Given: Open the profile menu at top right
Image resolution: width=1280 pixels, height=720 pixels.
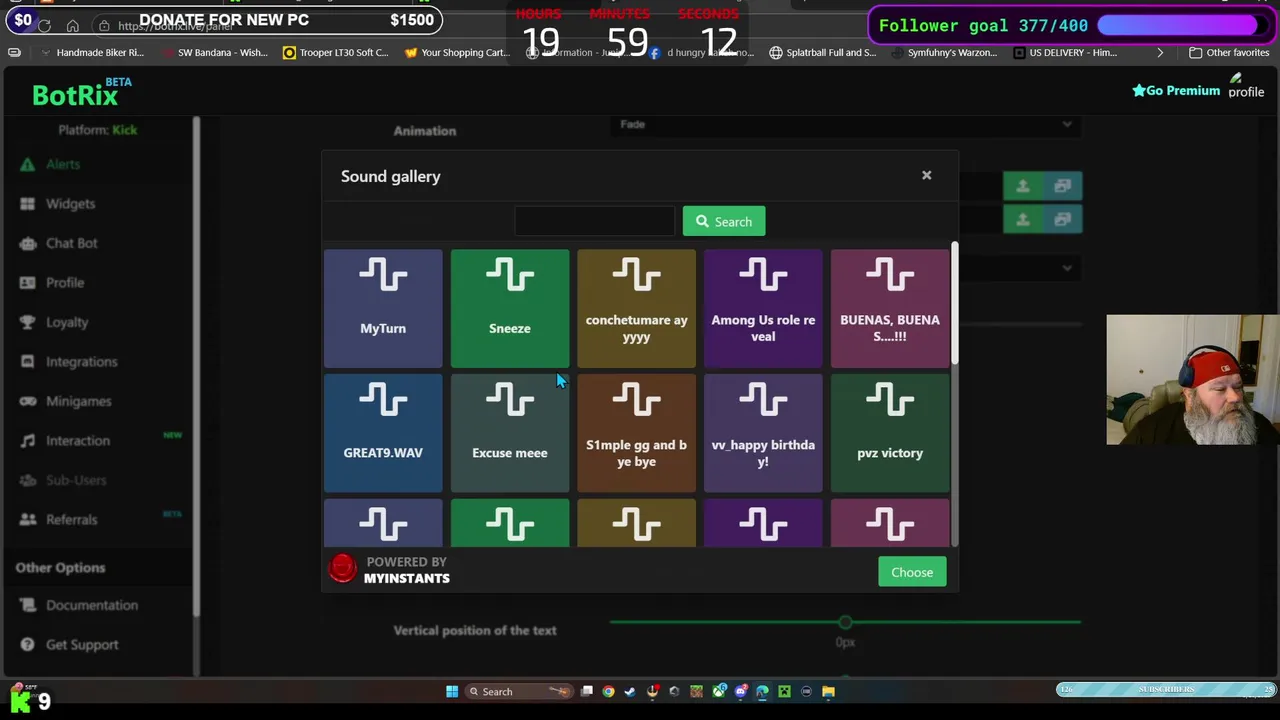Looking at the screenshot, I should 1246,85.
